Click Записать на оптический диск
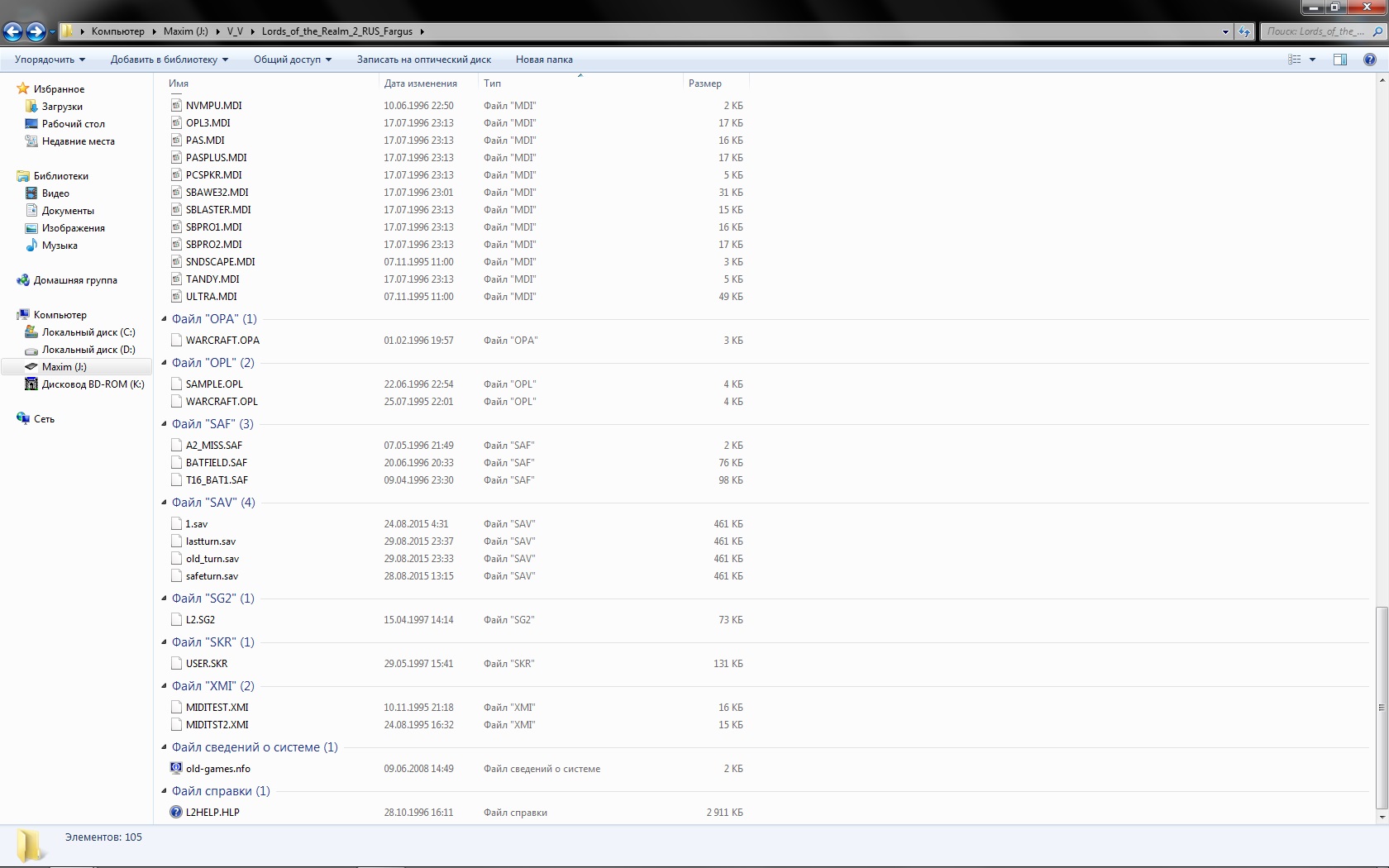The width and height of the screenshot is (1389, 868). (424, 60)
